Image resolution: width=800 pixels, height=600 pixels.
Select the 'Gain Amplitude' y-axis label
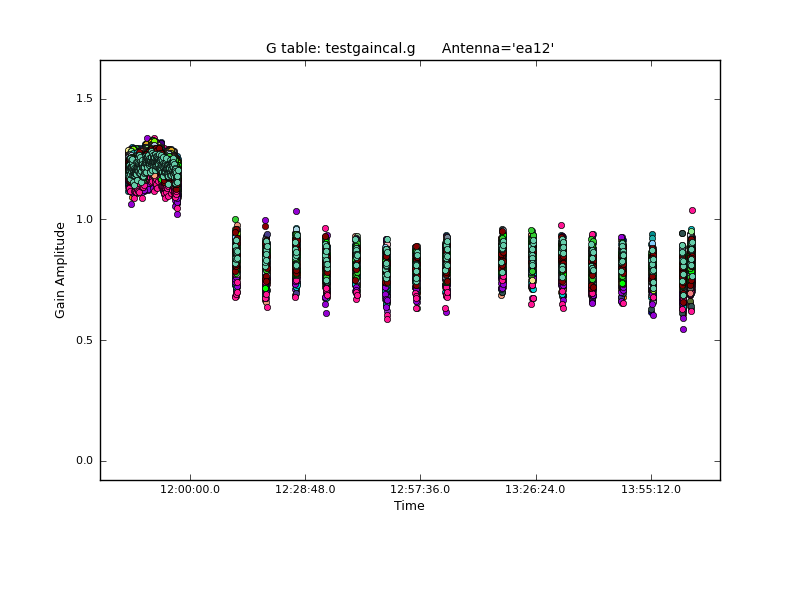tap(60, 270)
